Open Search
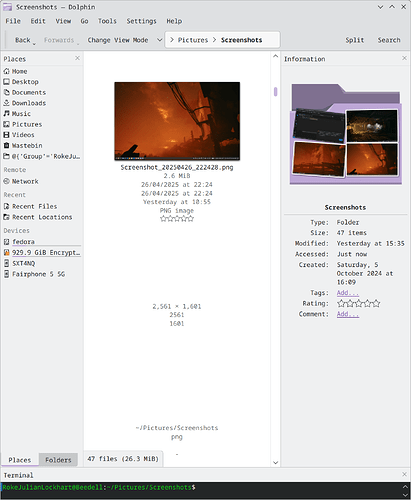 click(389, 40)
